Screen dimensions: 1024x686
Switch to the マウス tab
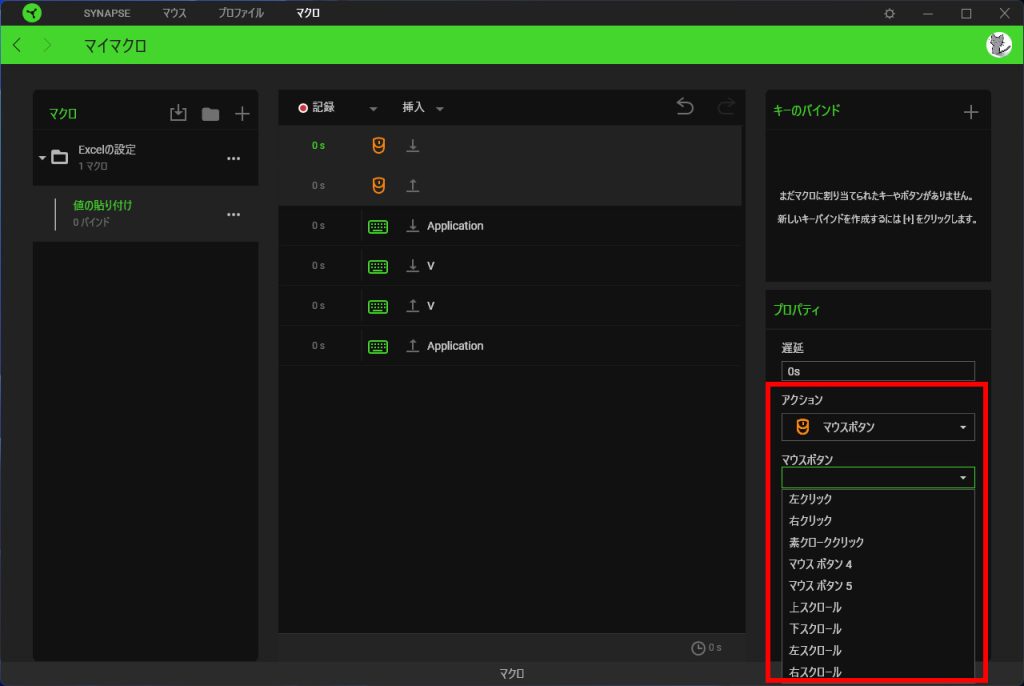(174, 13)
